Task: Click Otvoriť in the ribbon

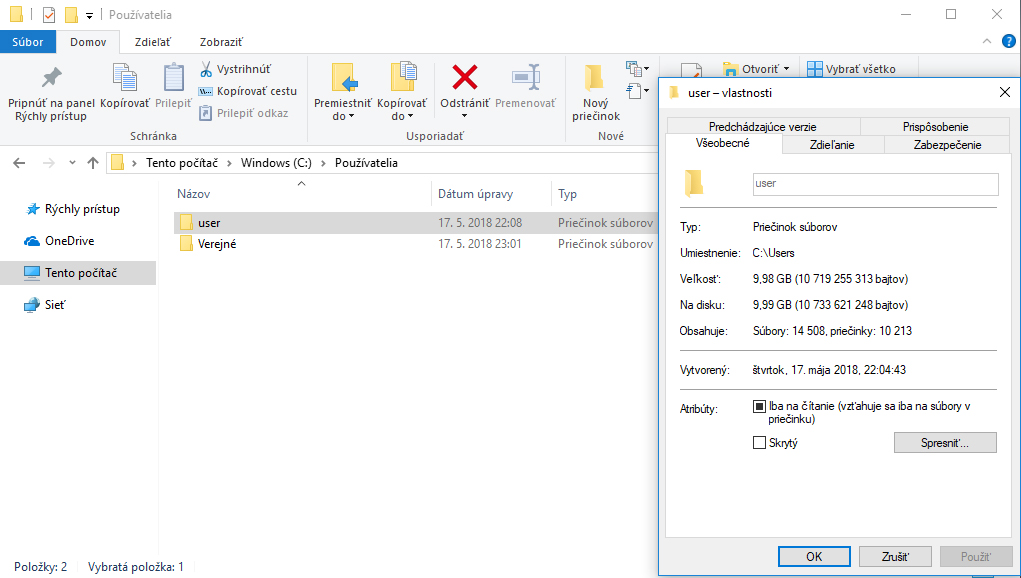Action: click(x=755, y=69)
